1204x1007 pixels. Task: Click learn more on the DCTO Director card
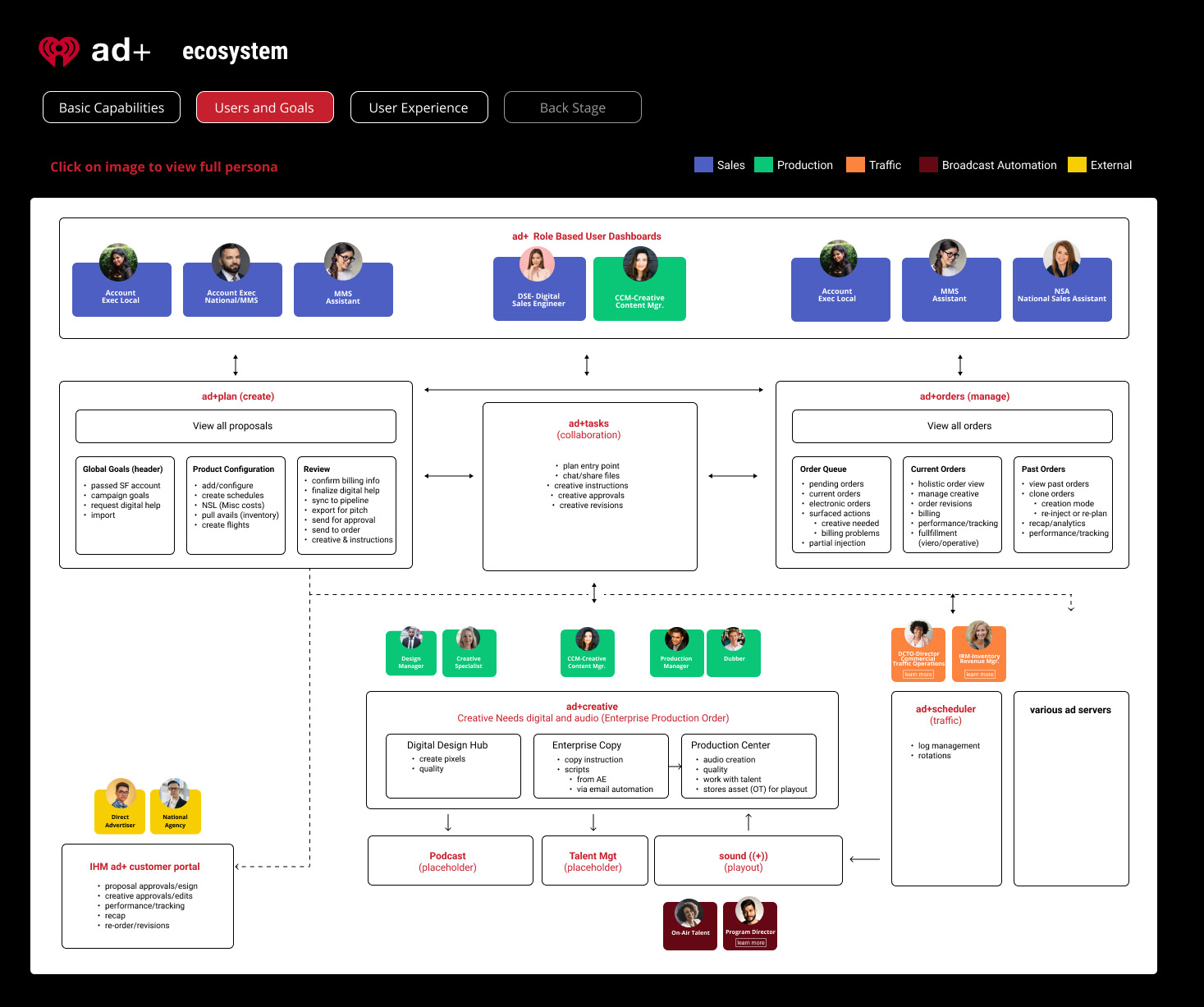pyautogui.click(x=918, y=675)
